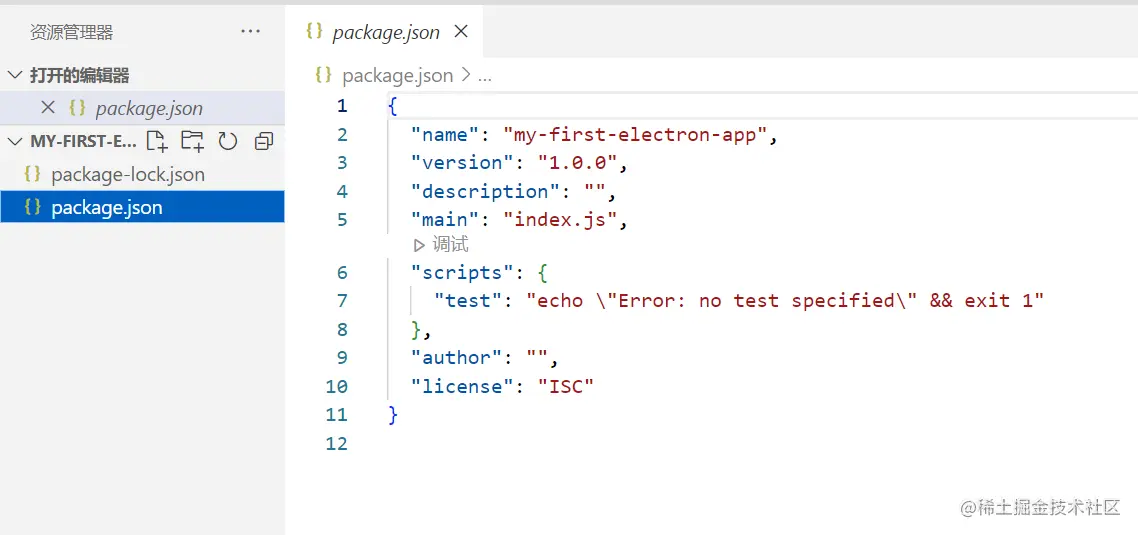This screenshot has width=1138, height=535.
Task: Collapse the MY-FIRST-E... project folder section
Action: point(15,141)
